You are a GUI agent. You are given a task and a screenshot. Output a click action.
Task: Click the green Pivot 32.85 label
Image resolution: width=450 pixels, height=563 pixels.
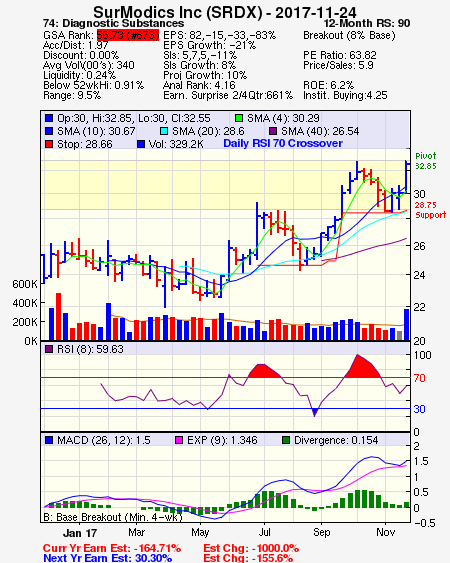click(426, 161)
